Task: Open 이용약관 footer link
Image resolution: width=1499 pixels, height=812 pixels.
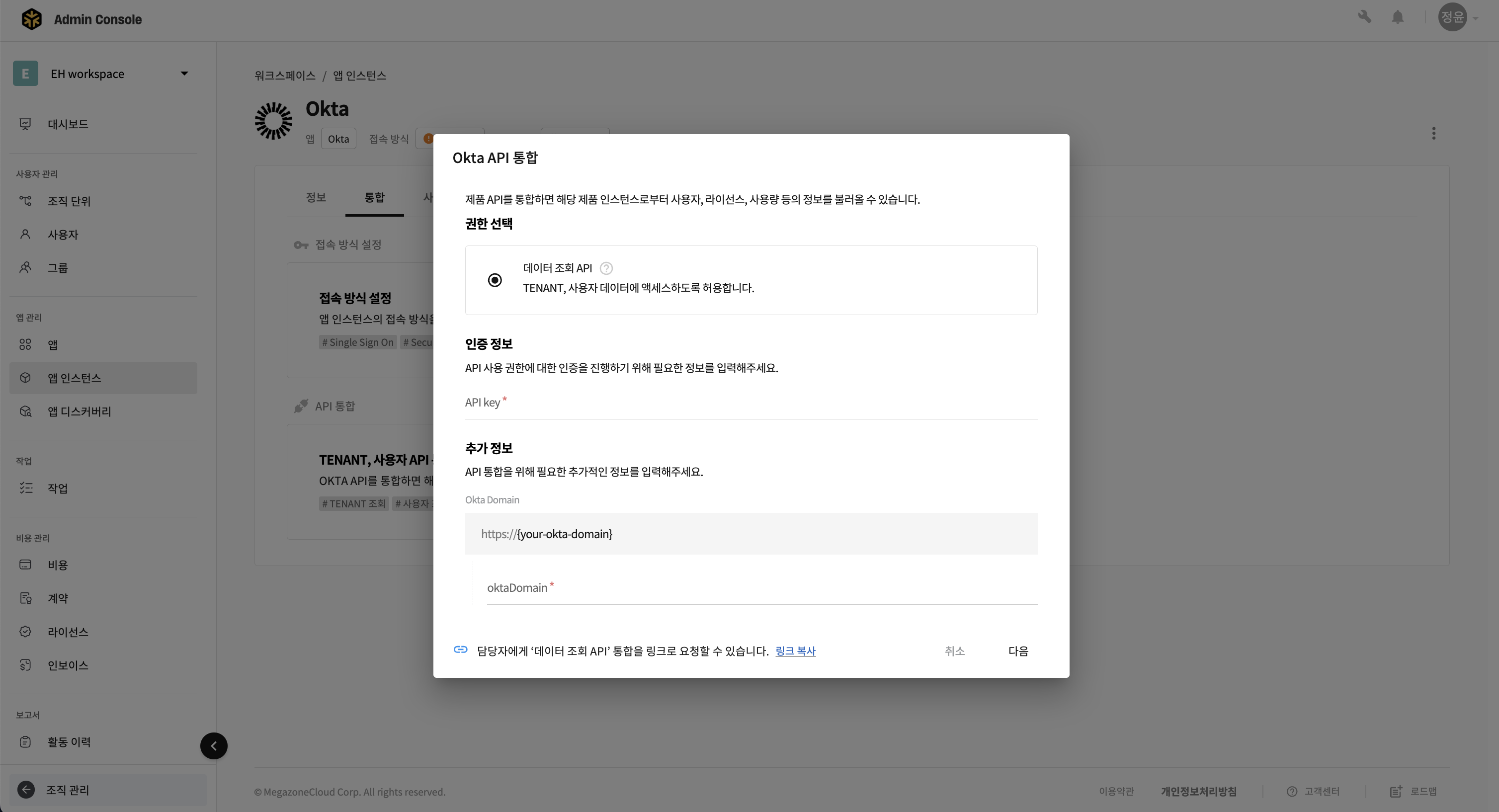Action: tap(1116, 791)
